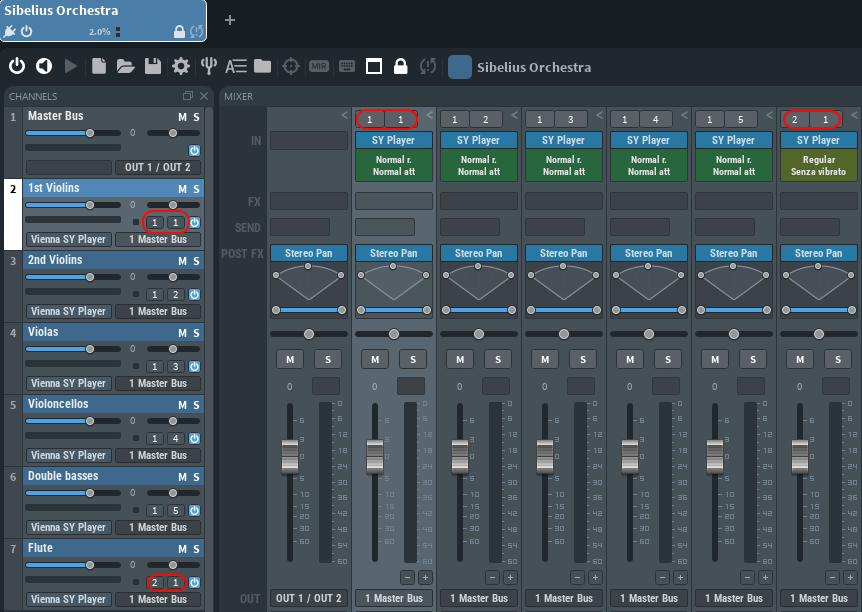Click the blue instance color square
Screen dimensions: 862x612
point(460,67)
